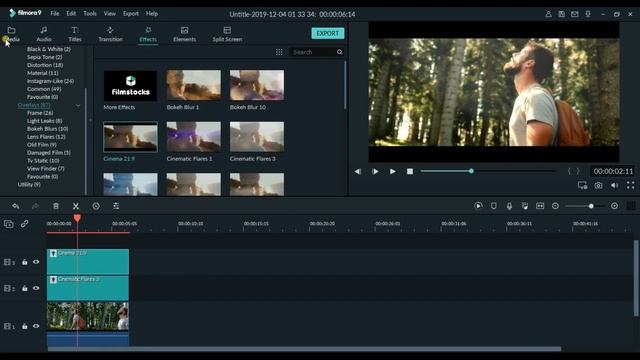640x360 pixels.
Task: Select the Cinematic Flares 1 effect
Action: (x=193, y=137)
